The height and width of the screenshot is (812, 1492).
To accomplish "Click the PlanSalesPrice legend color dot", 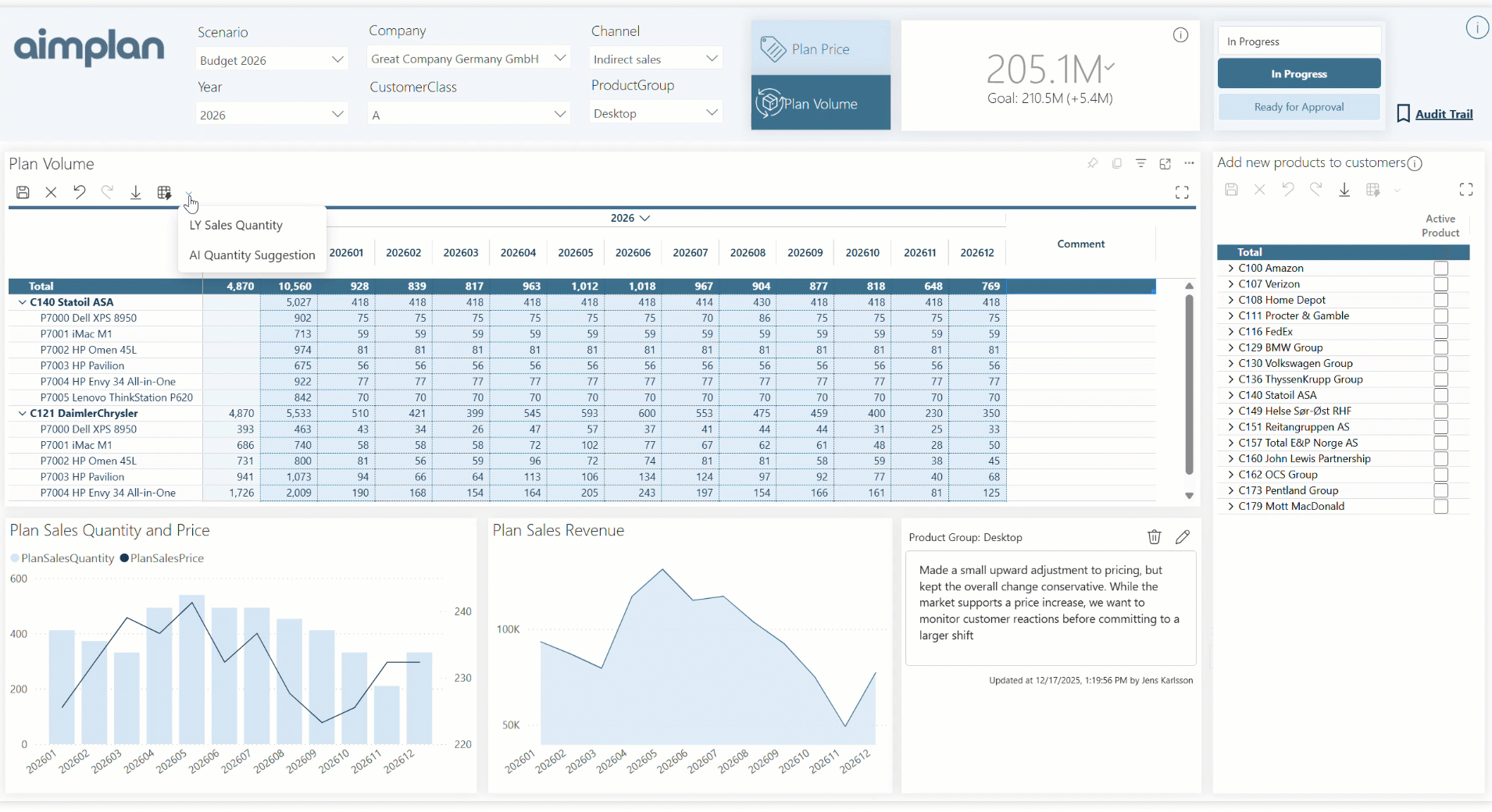I will coord(125,557).
